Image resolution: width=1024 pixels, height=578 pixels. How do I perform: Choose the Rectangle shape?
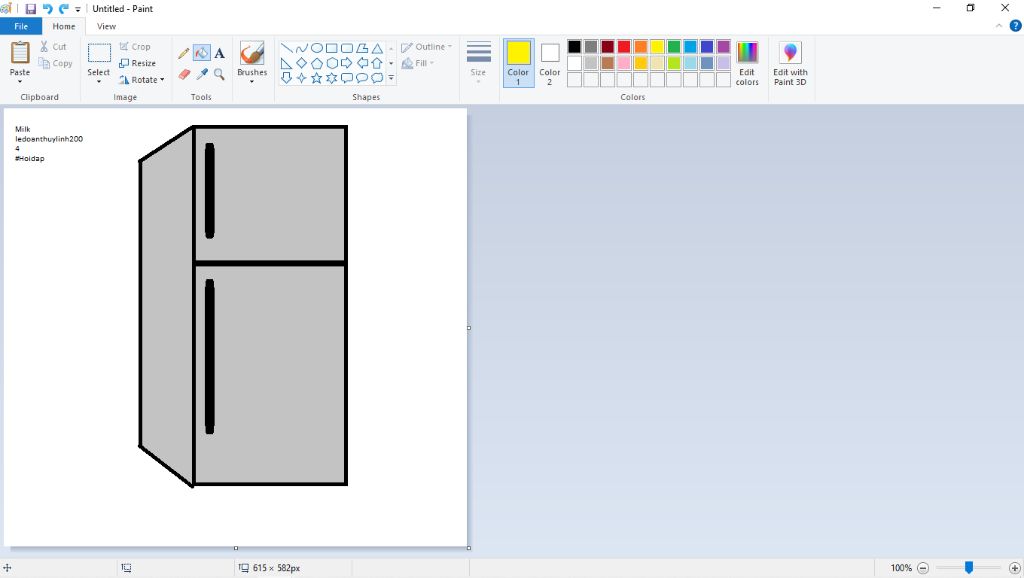[x=332, y=48]
